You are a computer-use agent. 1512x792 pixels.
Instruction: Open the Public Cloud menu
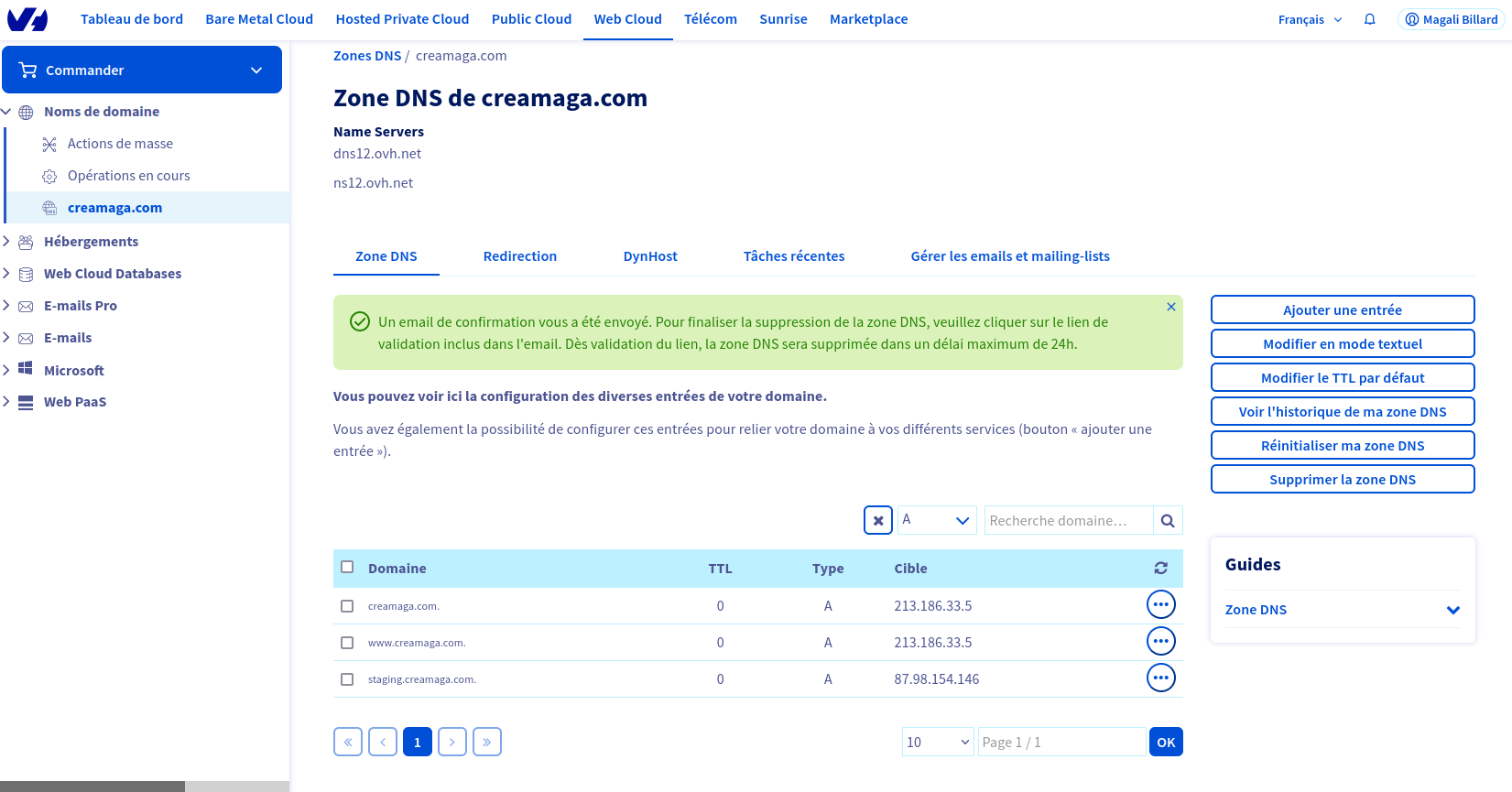click(531, 19)
